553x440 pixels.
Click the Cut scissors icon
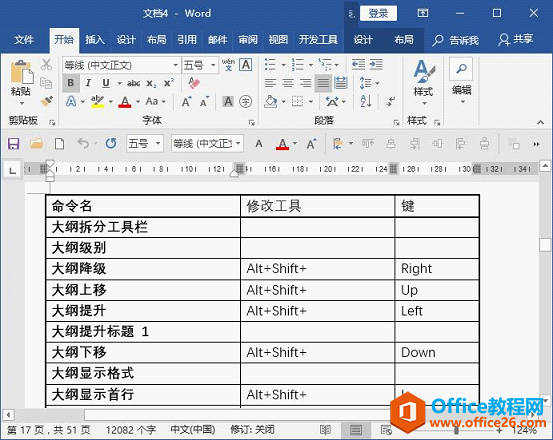(46, 64)
